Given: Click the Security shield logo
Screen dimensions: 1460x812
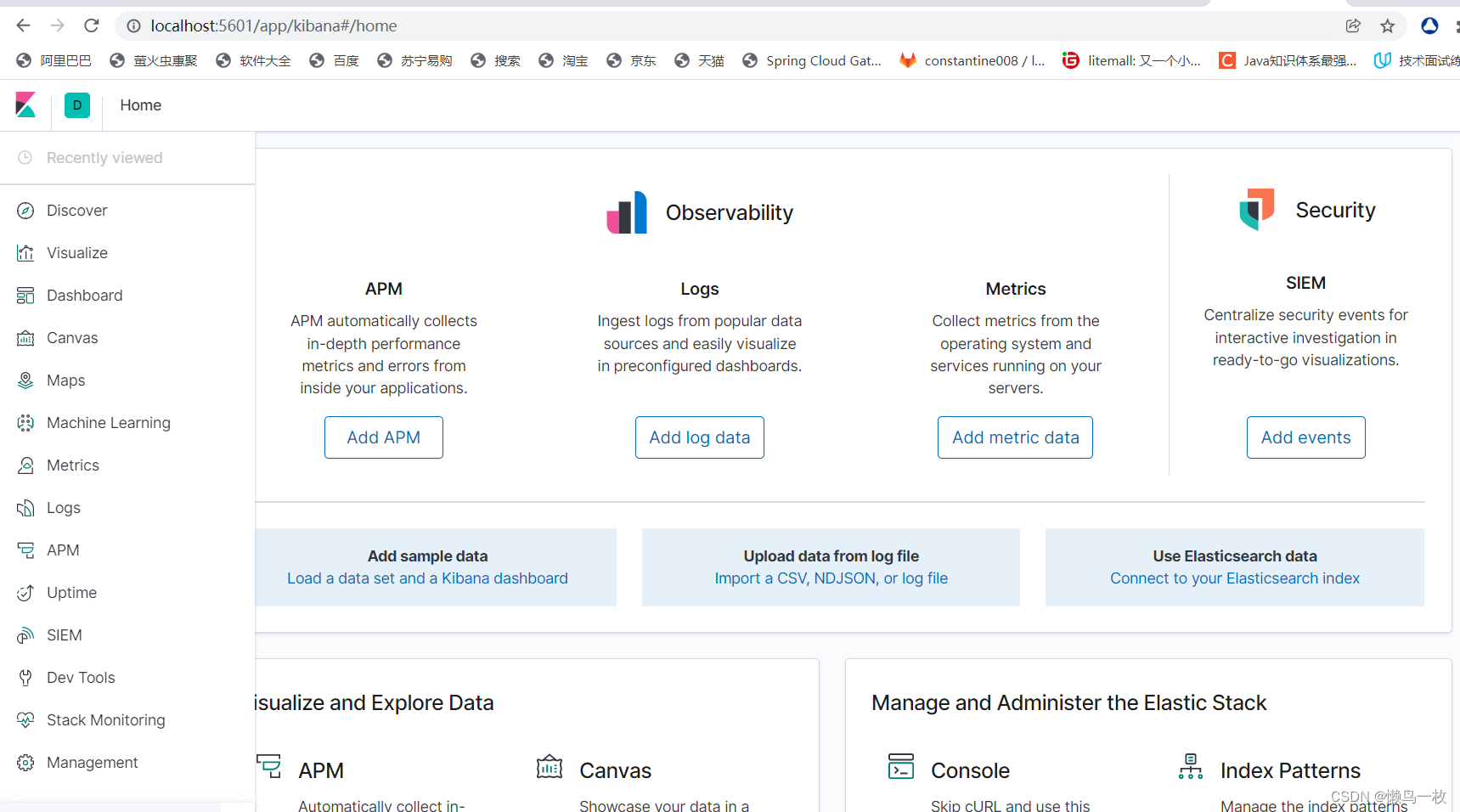Looking at the screenshot, I should (x=1257, y=209).
